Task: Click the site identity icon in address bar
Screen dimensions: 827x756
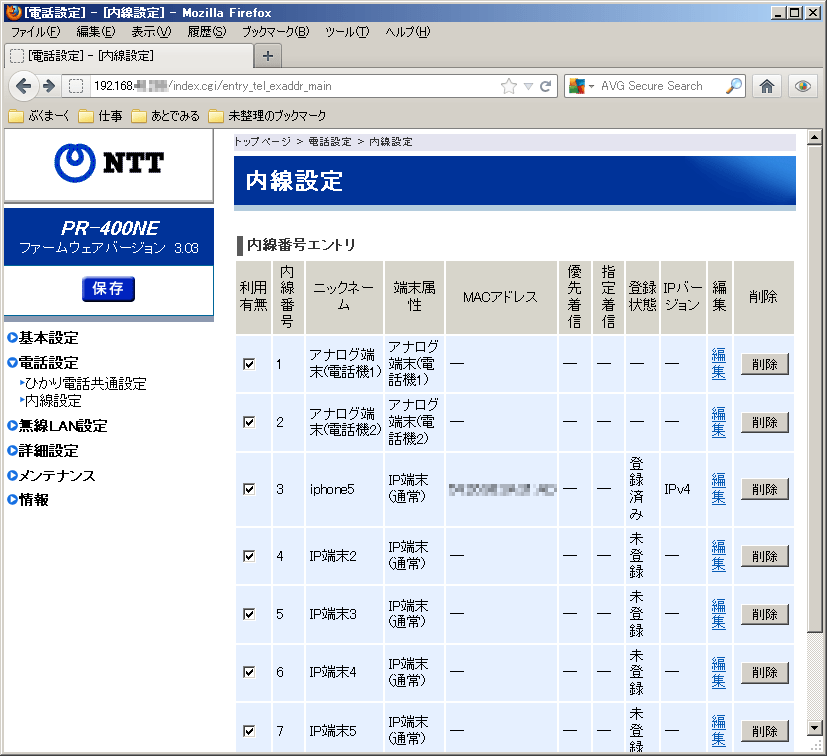Action: pyautogui.click(x=76, y=86)
